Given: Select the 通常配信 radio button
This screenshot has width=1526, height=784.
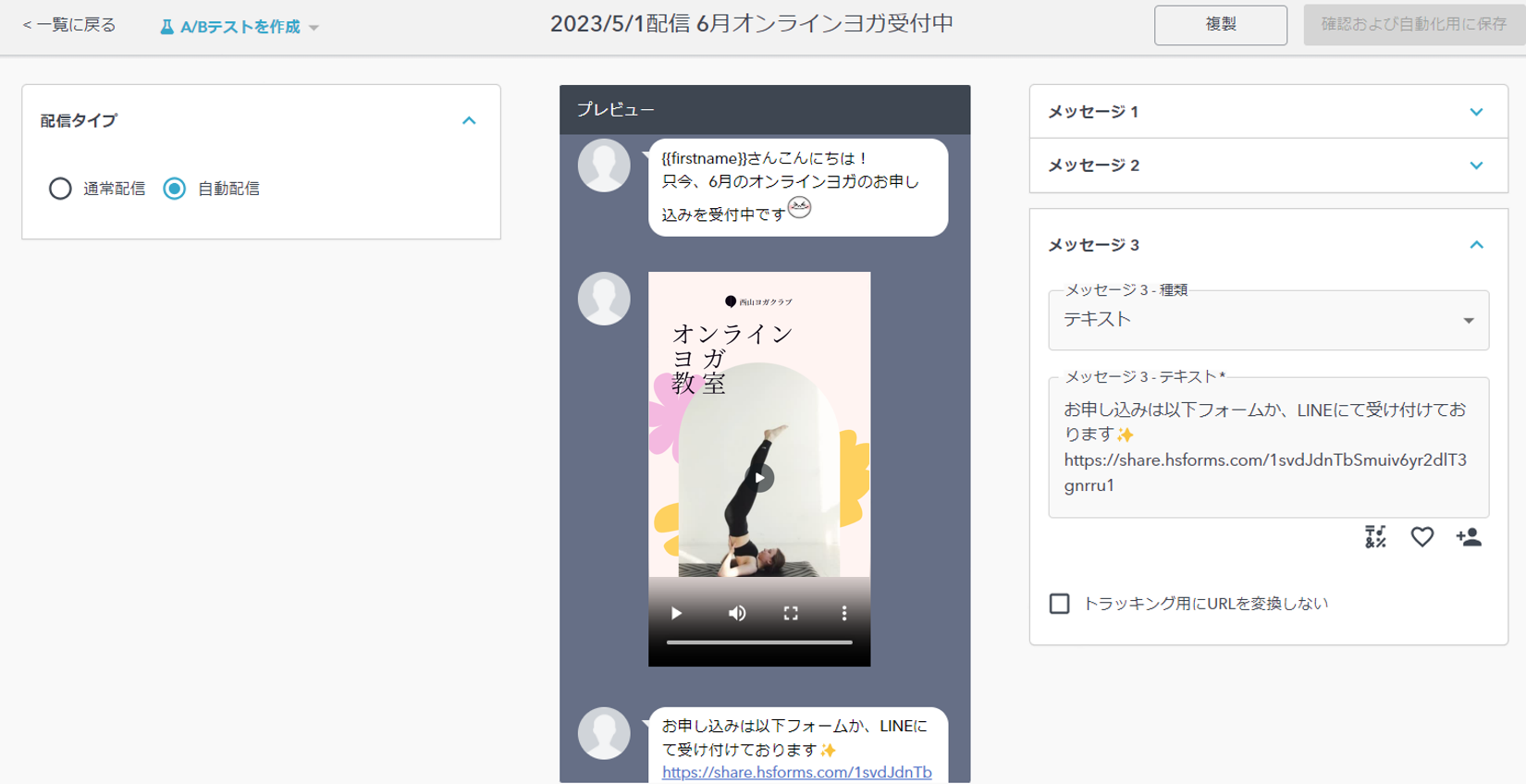Looking at the screenshot, I should 60,189.
